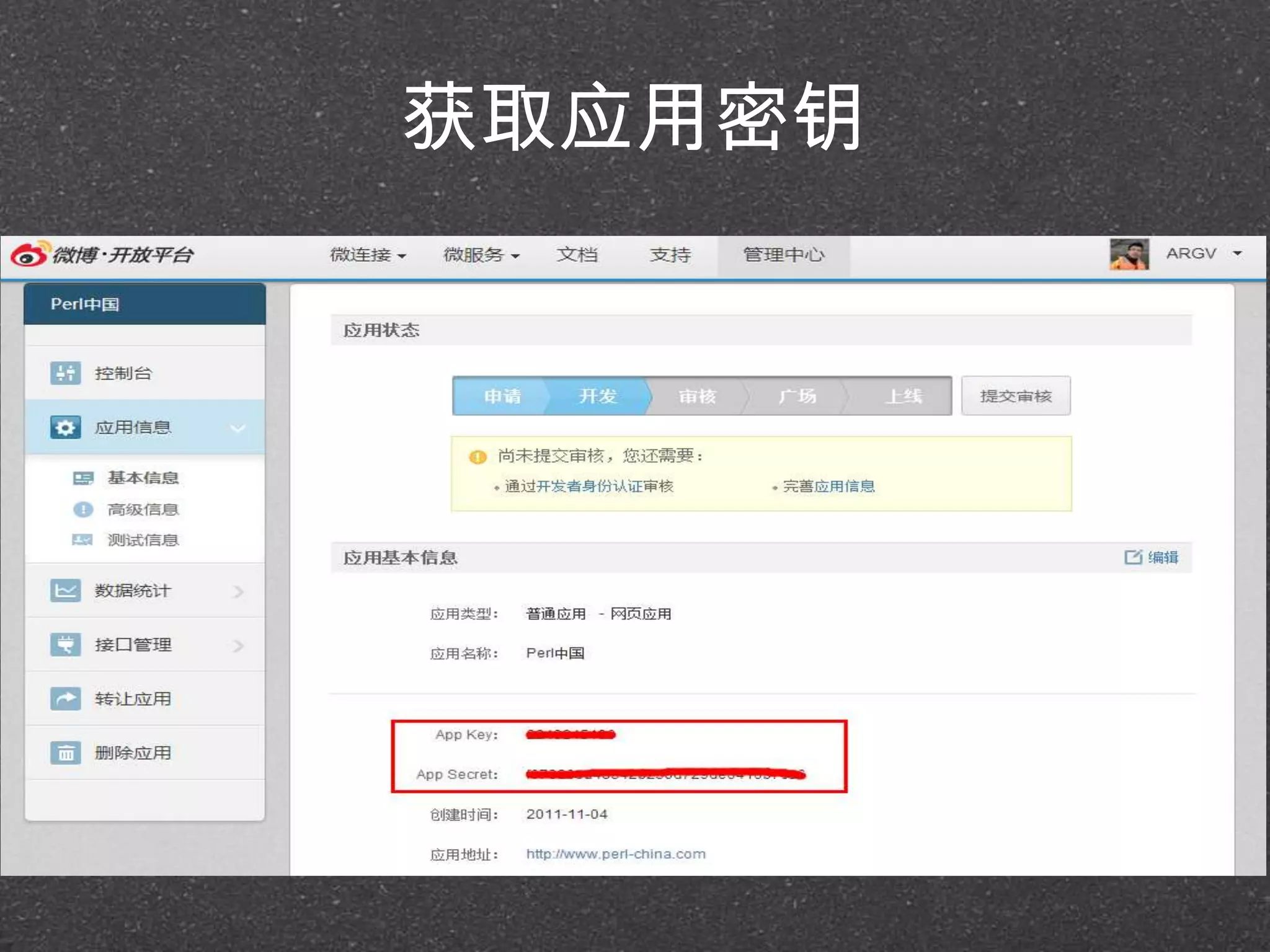The height and width of the screenshot is (952, 1270).
Task: Open 通过开发者身份认证审核 link
Action: pos(589,486)
